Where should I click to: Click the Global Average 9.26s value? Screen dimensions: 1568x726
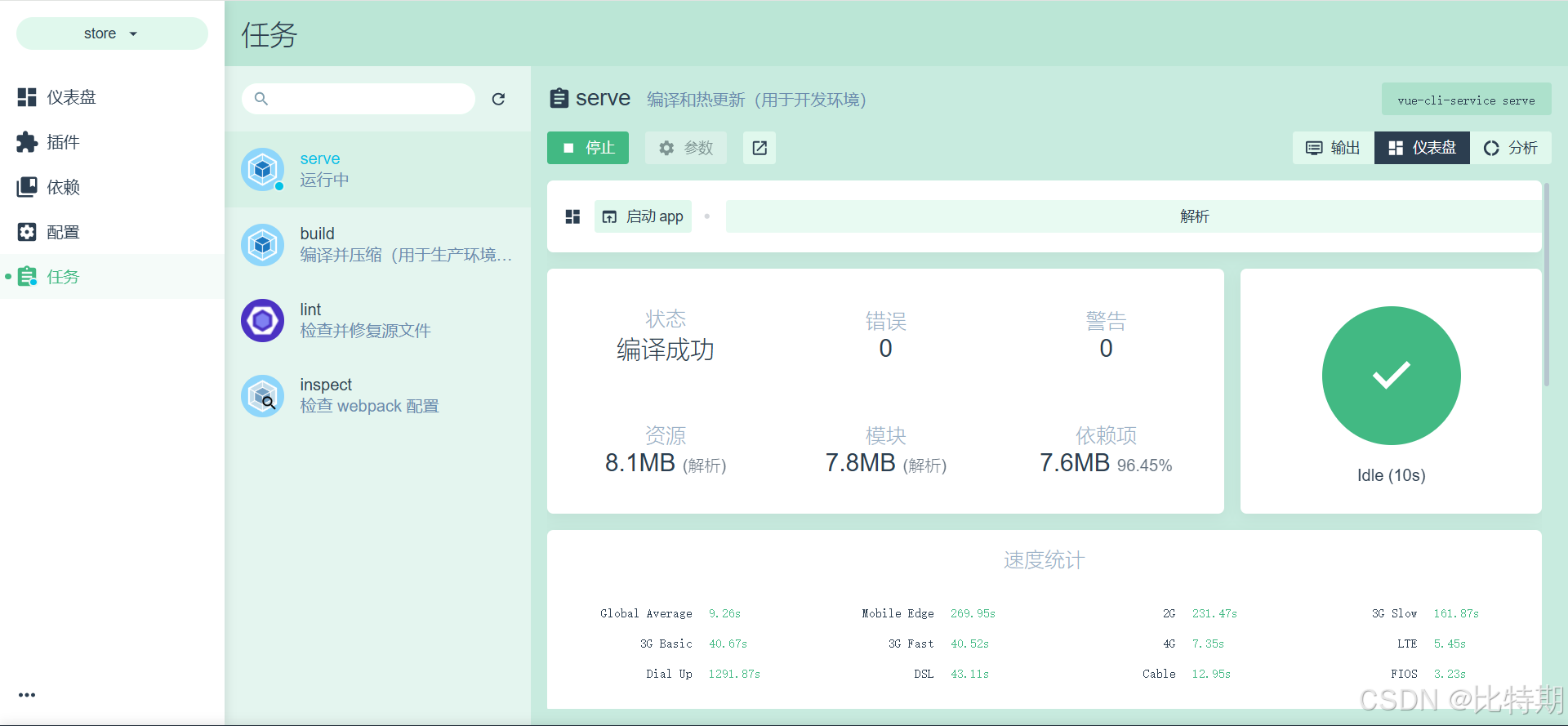coord(724,613)
